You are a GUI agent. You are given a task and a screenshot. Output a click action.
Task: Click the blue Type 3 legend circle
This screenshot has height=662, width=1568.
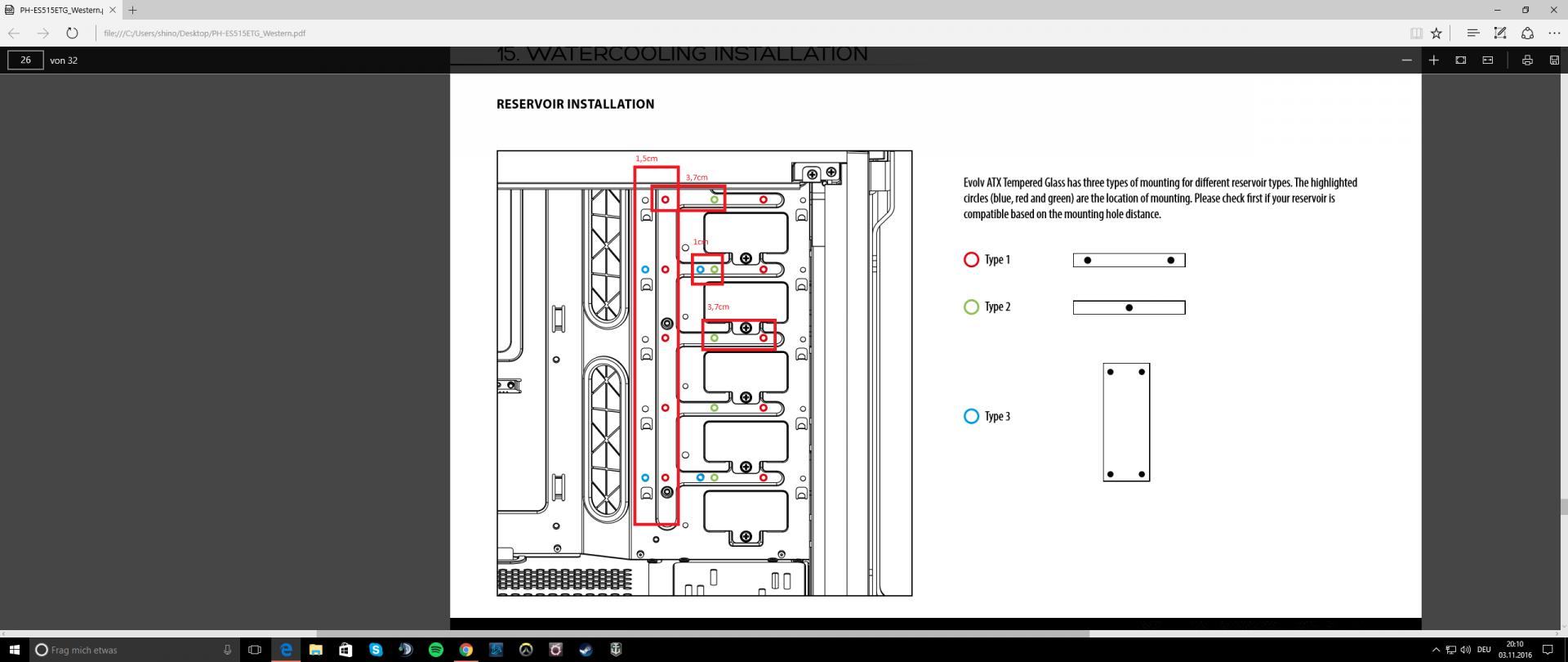(x=971, y=416)
